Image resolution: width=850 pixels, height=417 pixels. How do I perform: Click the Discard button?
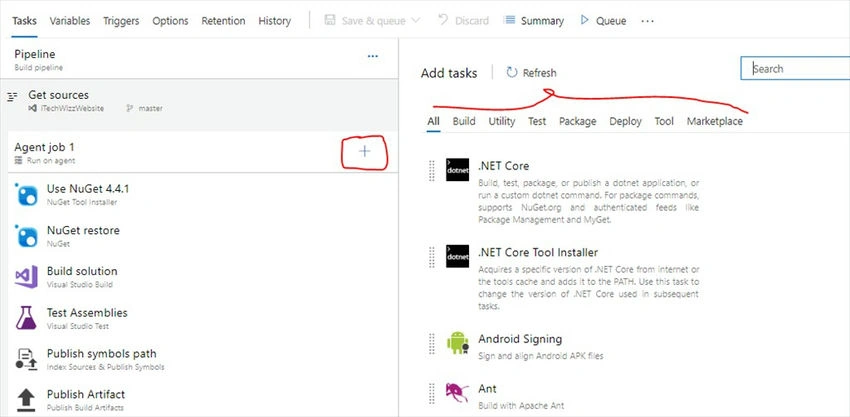tap(463, 21)
